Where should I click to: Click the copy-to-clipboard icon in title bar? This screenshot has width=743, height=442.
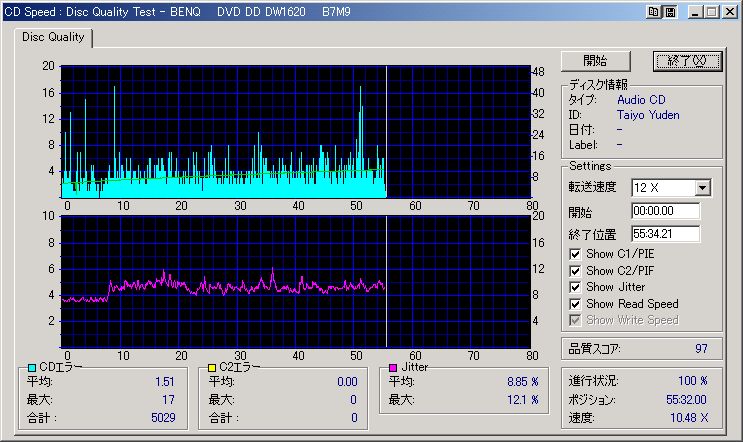point(654,12)
